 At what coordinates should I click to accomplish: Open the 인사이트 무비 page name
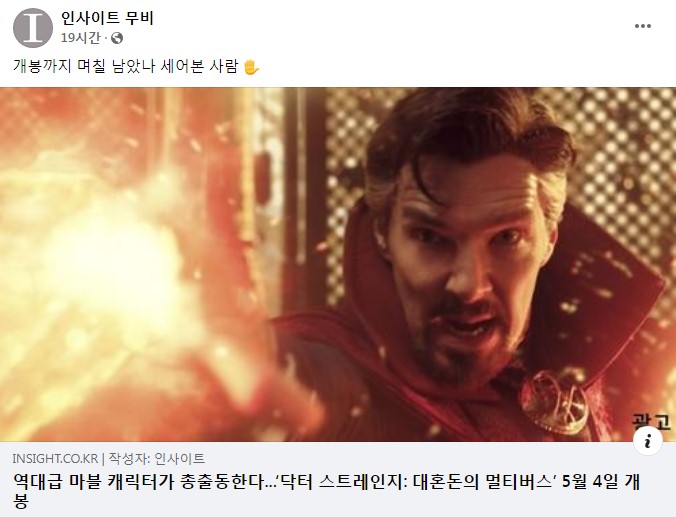[x=107, y=18]
